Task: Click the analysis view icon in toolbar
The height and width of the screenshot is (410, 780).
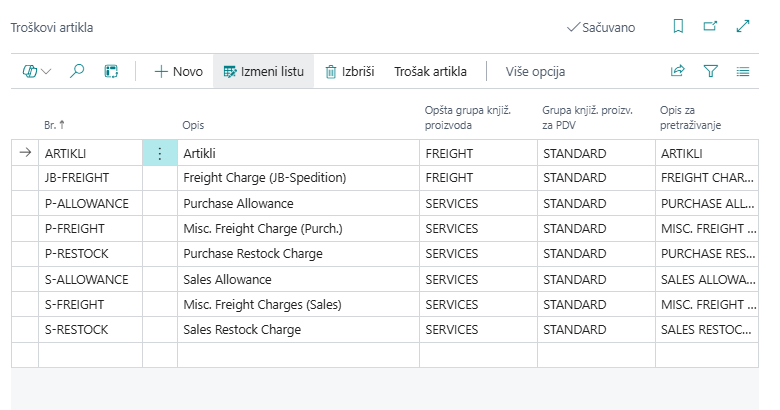Action: (x=111, y=71)
